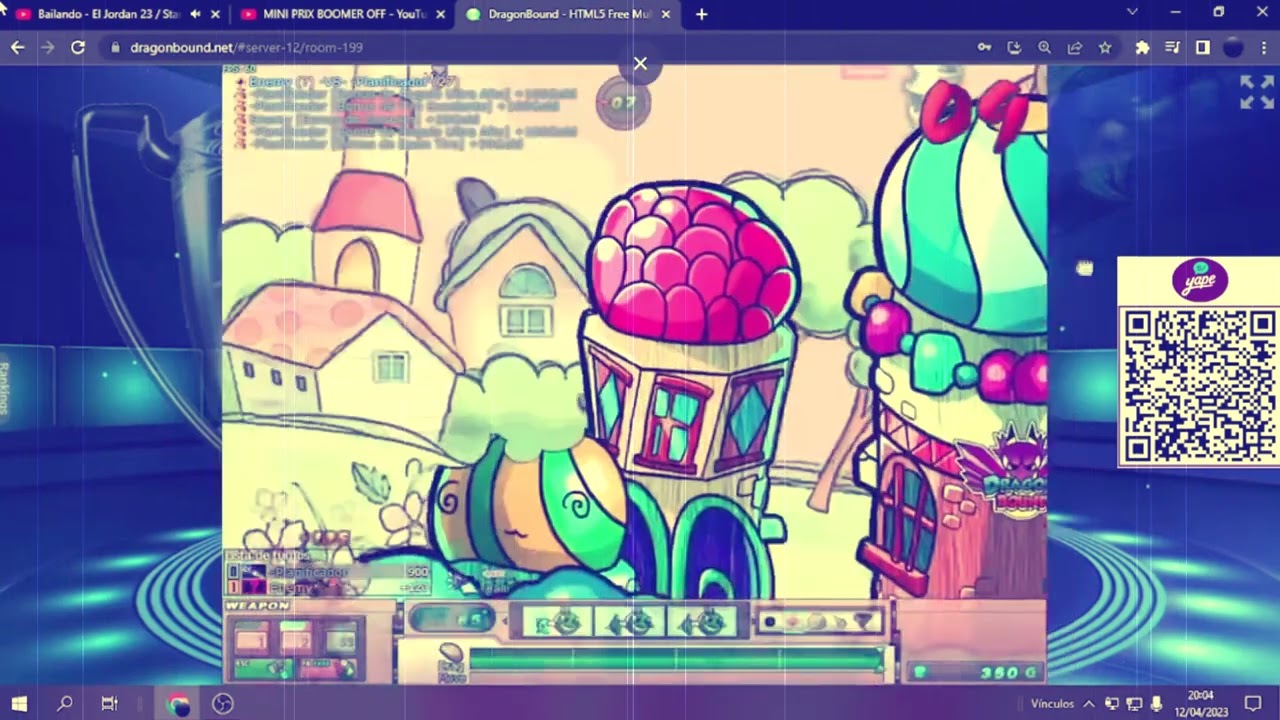The height and width of the screenshot is (720, 1280).
Task: Bookmark this tab with the star
Action: click(1104, 47)
